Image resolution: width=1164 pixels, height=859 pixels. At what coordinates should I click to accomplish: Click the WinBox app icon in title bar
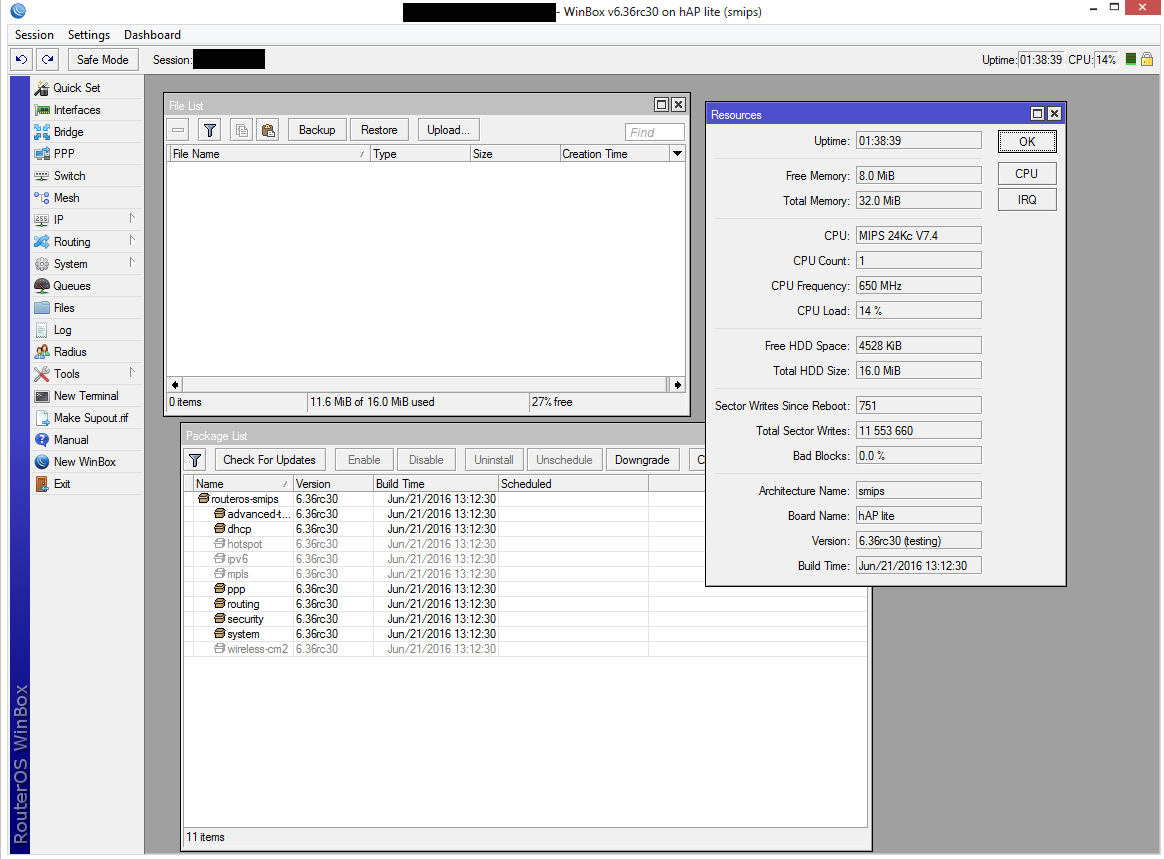pyautogui.click(x=18, y=10)
